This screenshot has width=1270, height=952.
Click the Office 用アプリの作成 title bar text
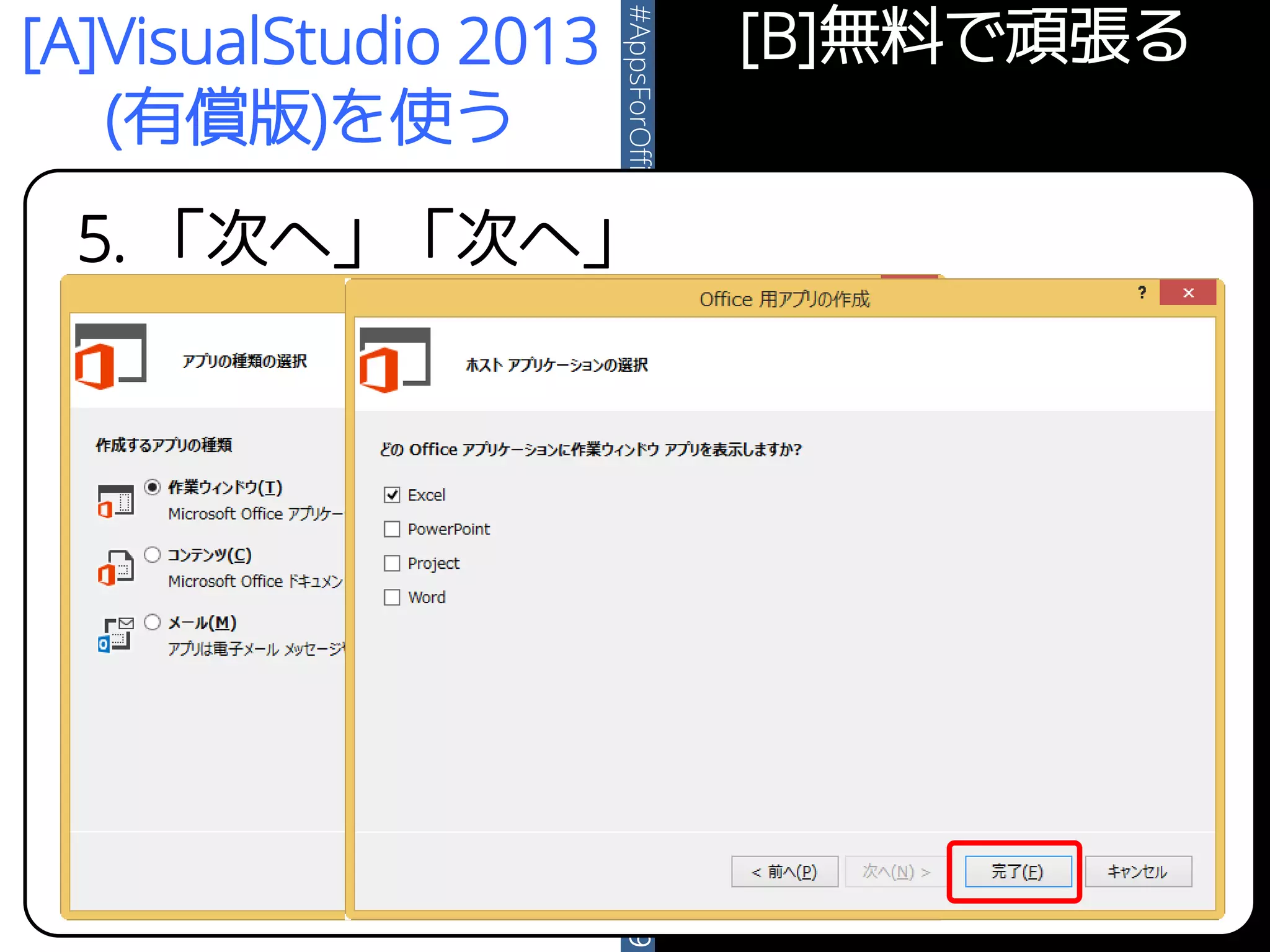pos(784,299)
